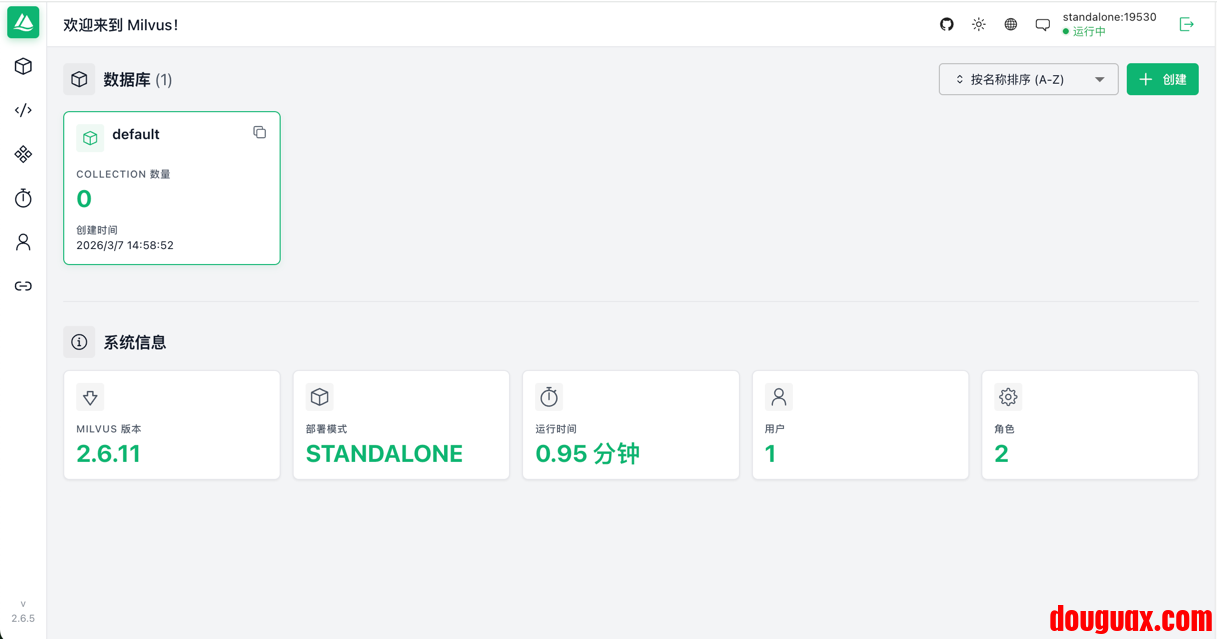Open the timer sidebar icon
Screen dimensions: 1217x639
coord(23,198)
